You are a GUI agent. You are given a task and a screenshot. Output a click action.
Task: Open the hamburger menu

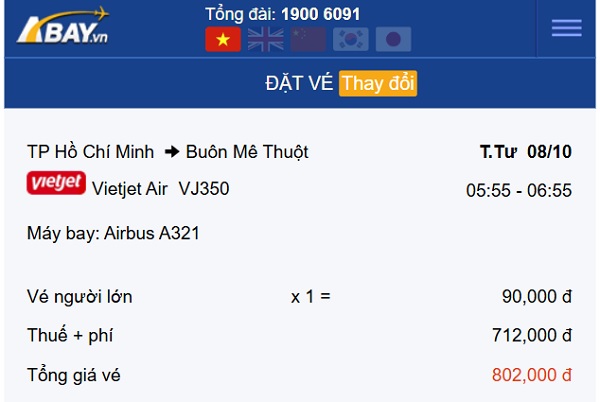566,28
